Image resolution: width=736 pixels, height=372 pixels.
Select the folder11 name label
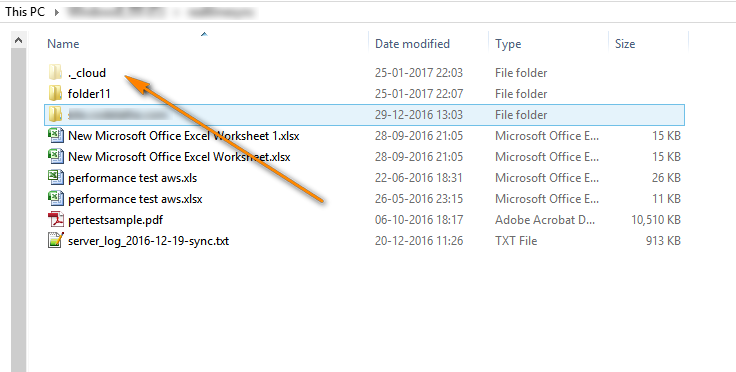pyautogui.click(x=89, y=94)
